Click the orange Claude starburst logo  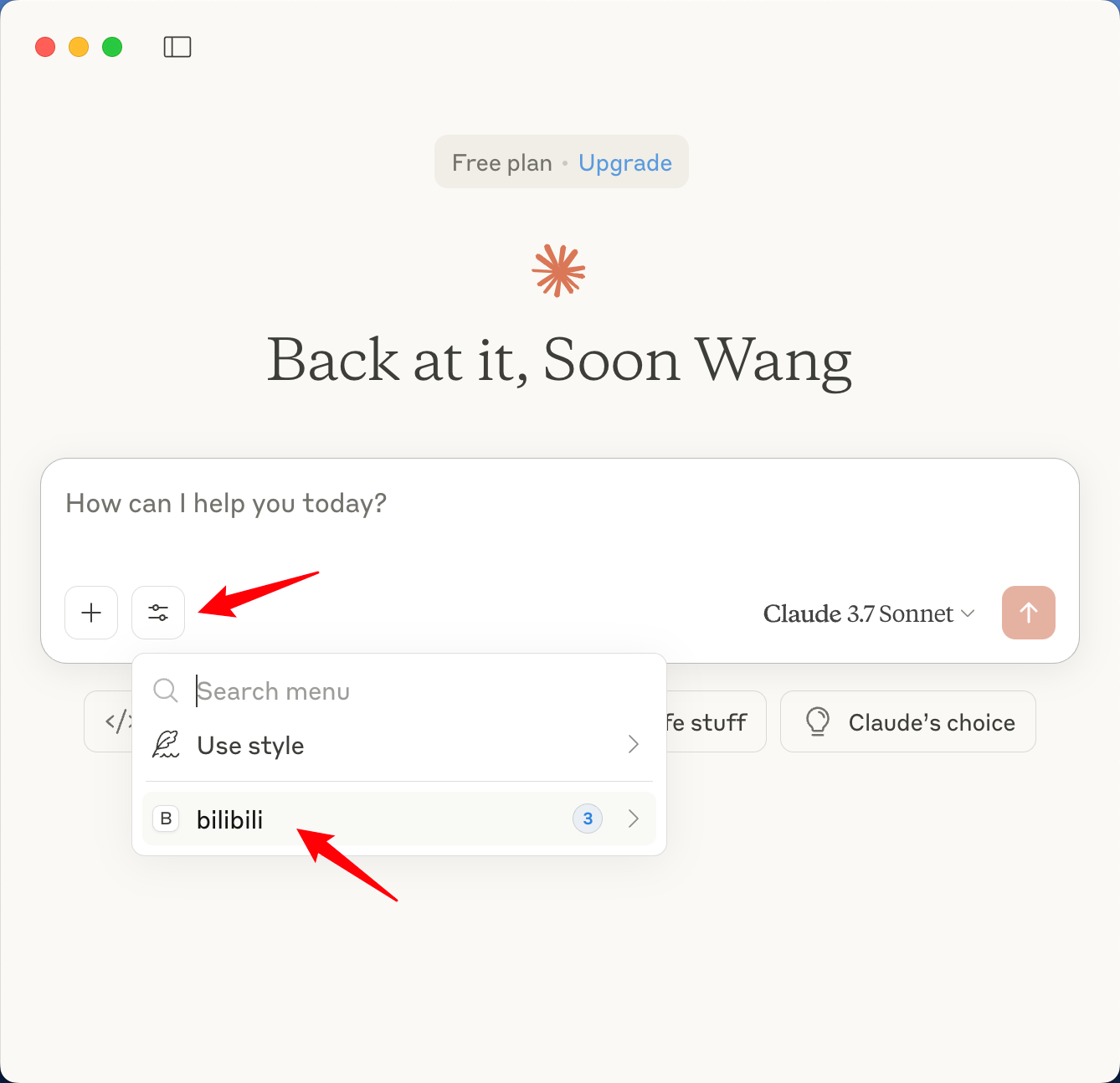click(559, 270)
